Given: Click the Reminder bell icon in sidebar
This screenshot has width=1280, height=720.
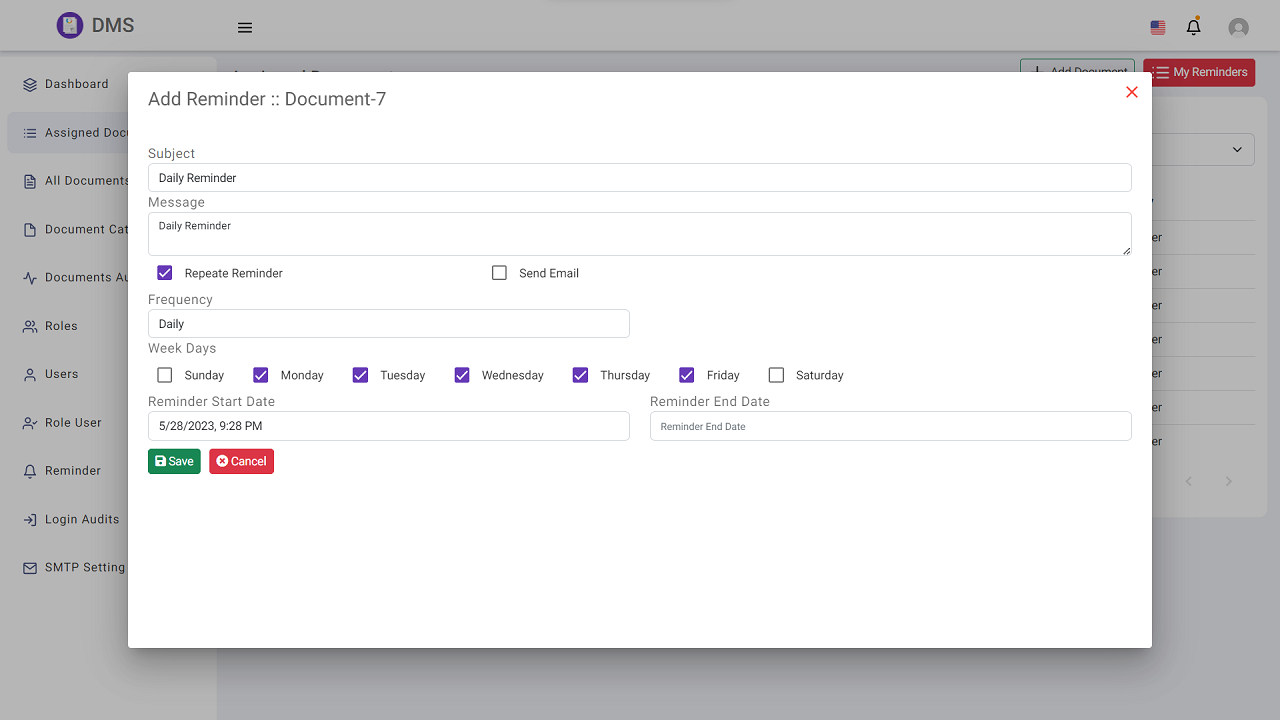Looking at the screenshot, I should (x=30, y=471).
